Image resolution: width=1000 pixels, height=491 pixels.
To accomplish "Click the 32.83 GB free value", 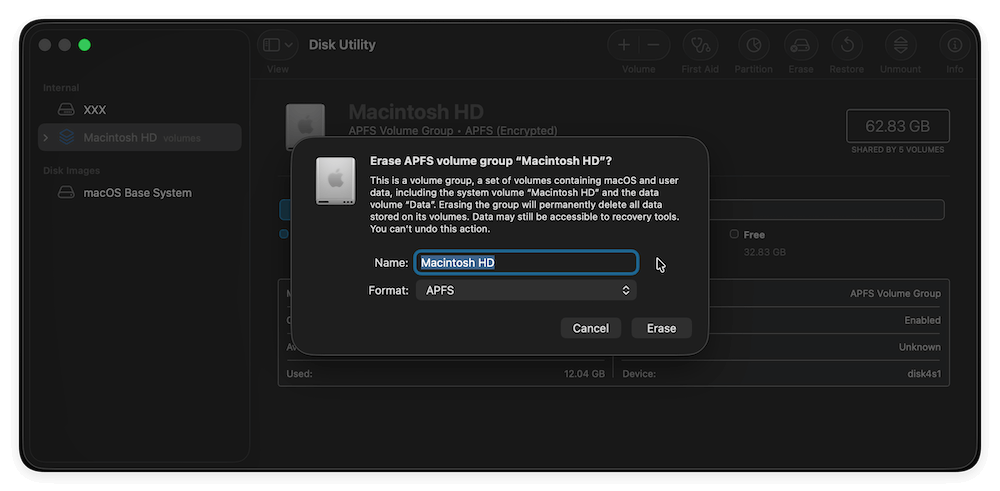I will tap(765, 252).
